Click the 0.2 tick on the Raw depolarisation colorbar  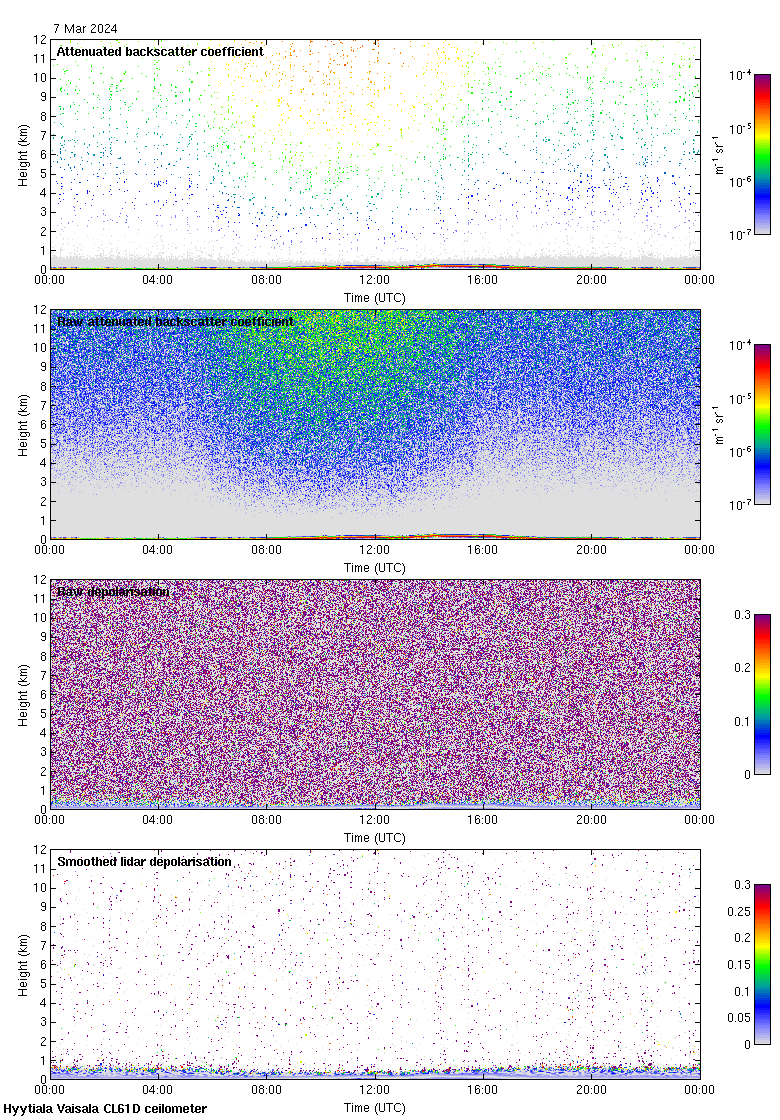tap(743, 668)
